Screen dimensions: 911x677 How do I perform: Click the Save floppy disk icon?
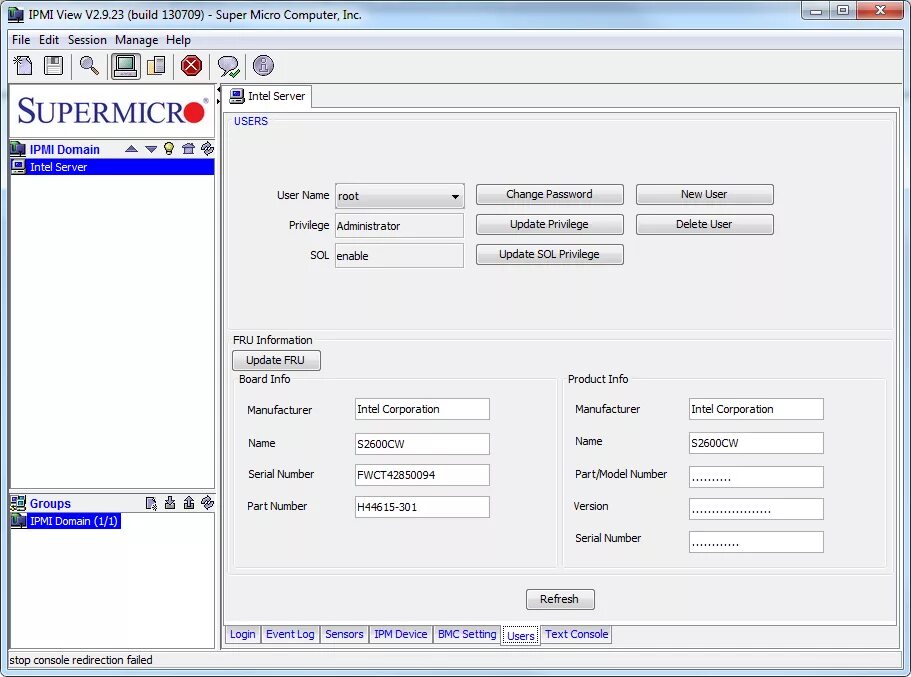(53, 66)
